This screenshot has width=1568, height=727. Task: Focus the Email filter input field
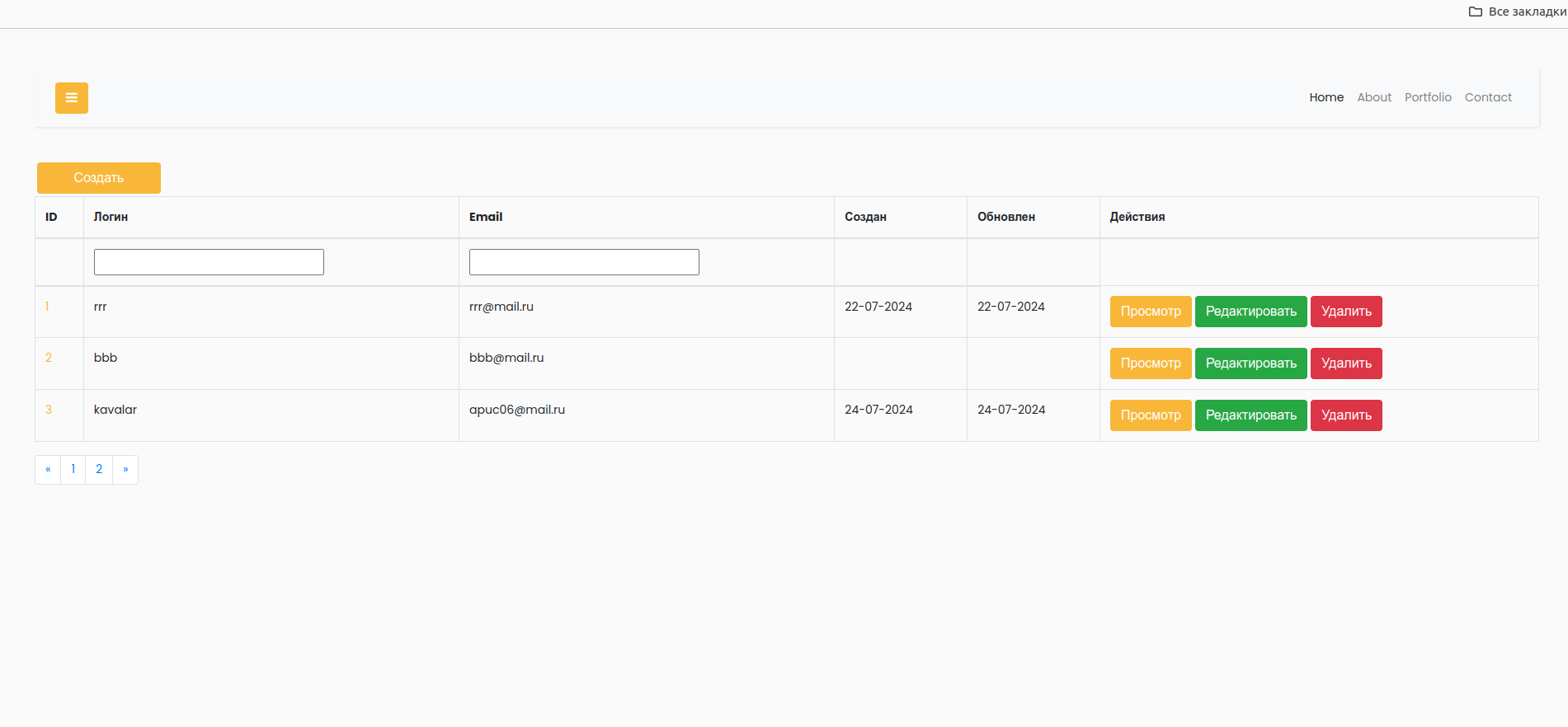pyautogui.click(x=584, y=262)
